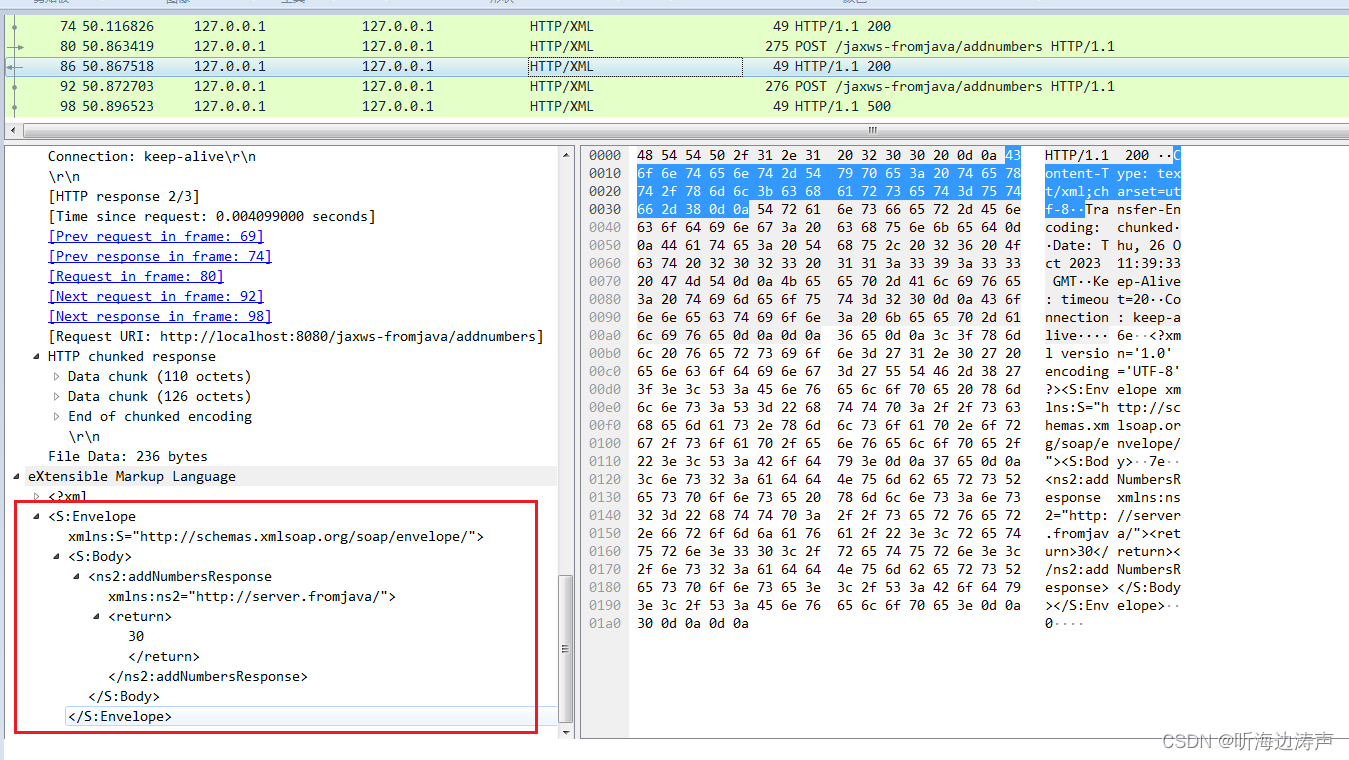The height and width of the screenshot is (760, 1349).
Task: Click hex offset row 0000
Action: (605, 156)
